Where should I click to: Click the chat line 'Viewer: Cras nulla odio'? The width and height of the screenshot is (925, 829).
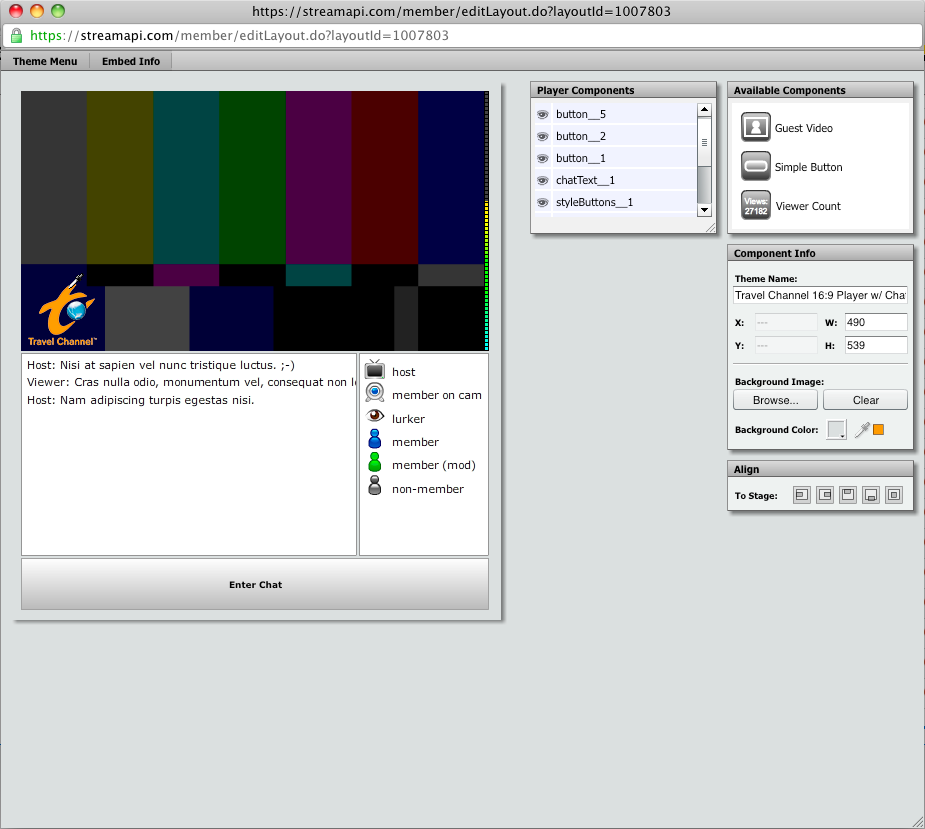click(192, 382)
